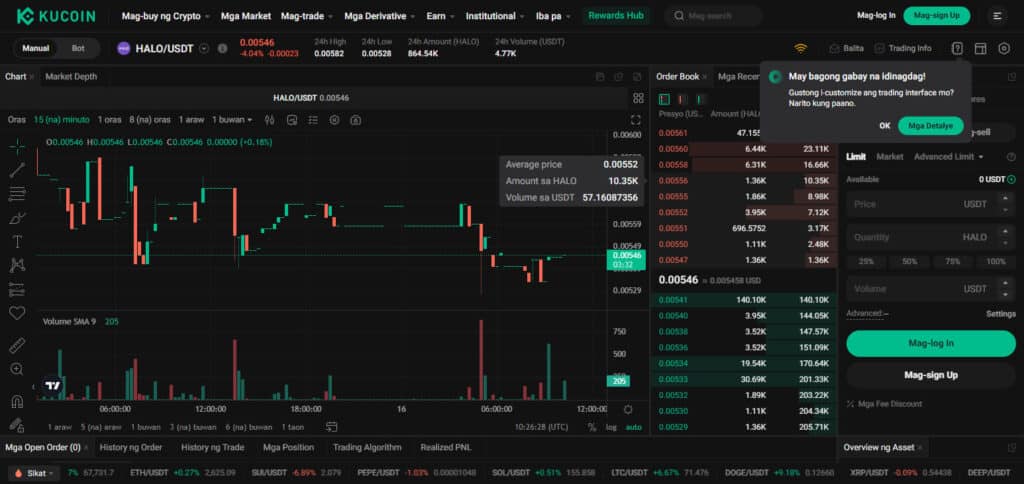Open the Mag-trade dropdown menu
The image size is (1024, 484).
[307, 16]
